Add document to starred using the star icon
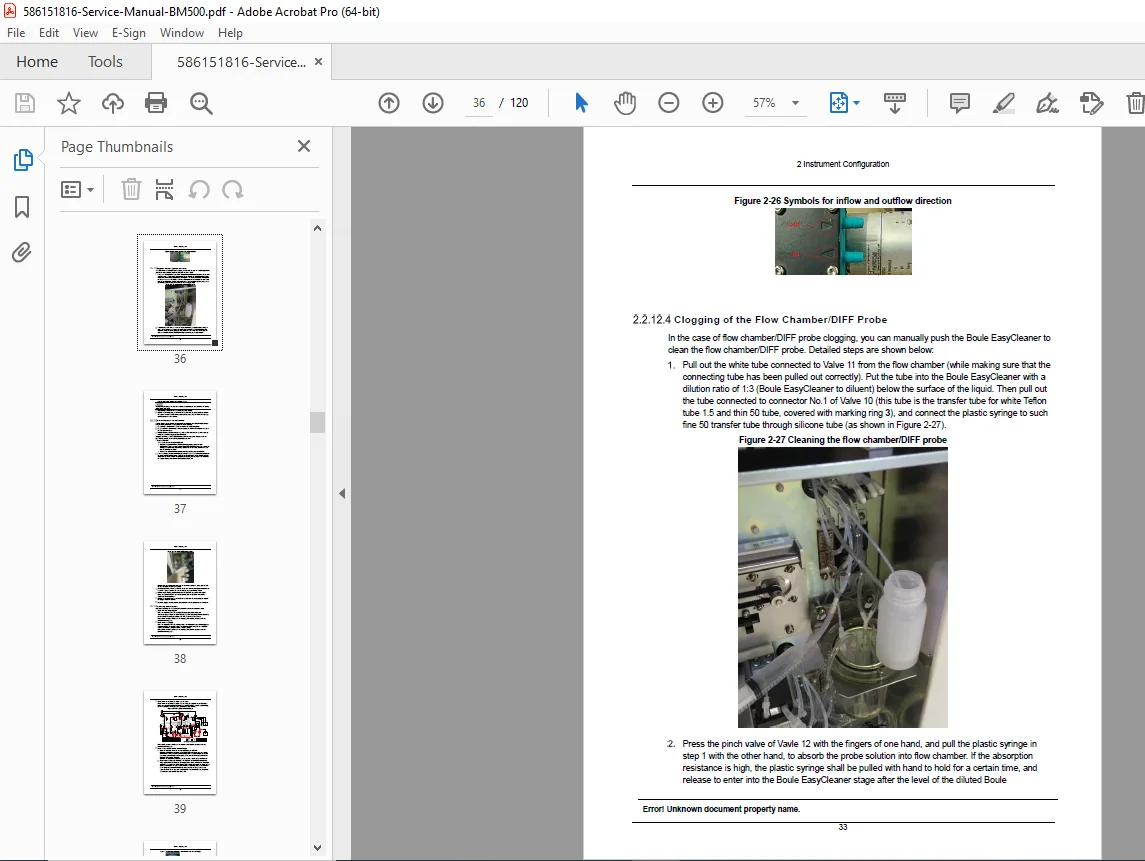 pyautogui.click(x=69, y=103)
